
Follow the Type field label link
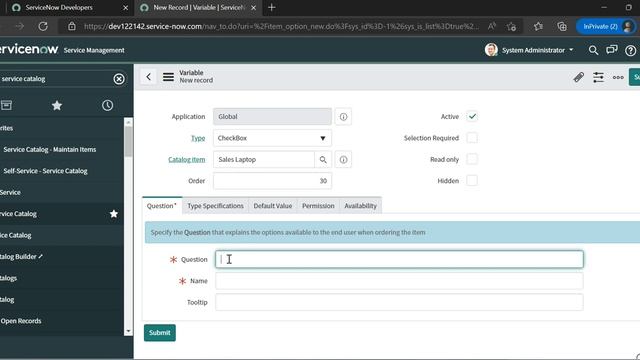tap(198, 138)
